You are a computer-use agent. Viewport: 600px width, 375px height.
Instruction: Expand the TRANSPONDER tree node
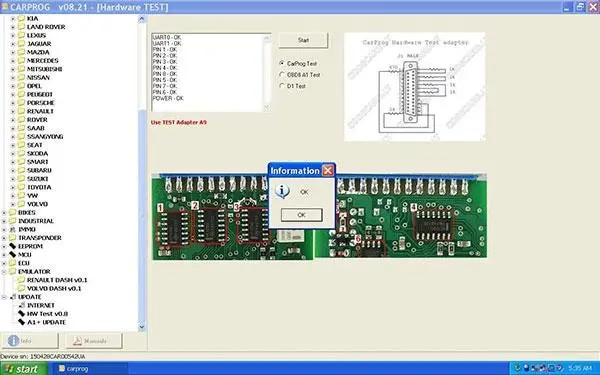tap(4, 238)
